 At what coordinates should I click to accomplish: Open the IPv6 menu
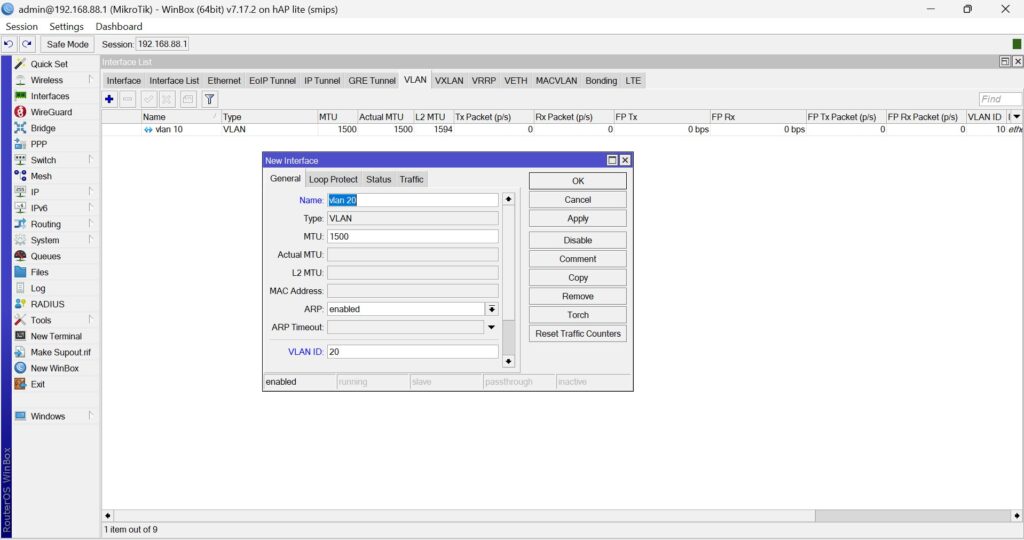click(x=39, y=208)
